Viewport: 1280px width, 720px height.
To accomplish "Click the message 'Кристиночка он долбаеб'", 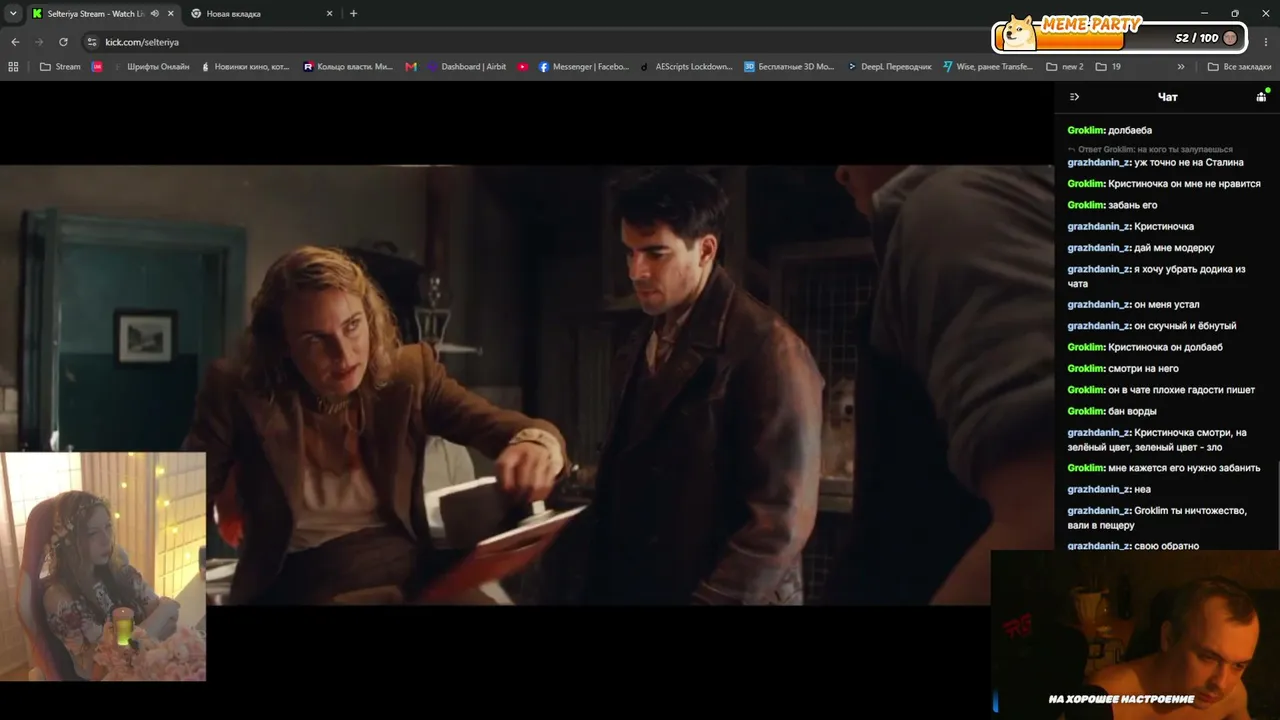I will [x=1165, y=347].
